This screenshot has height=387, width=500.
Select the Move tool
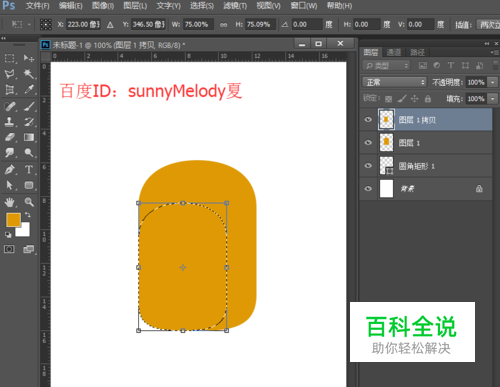pyautogui.click(x=29, y=58)
